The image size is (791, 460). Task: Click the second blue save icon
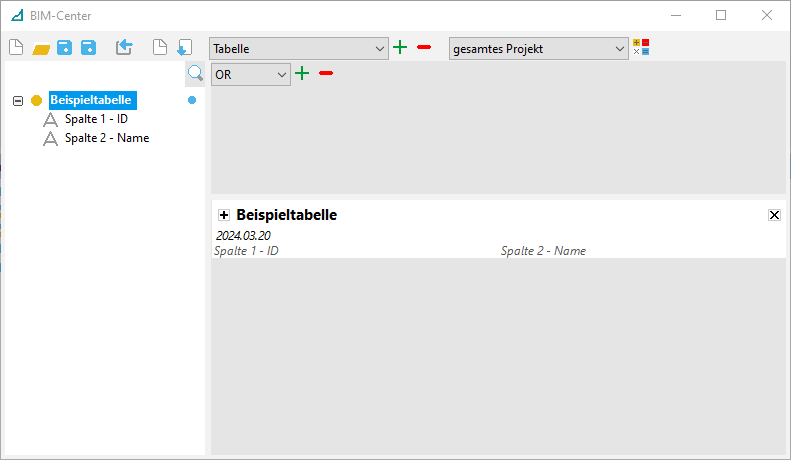(x=88, y=47)
